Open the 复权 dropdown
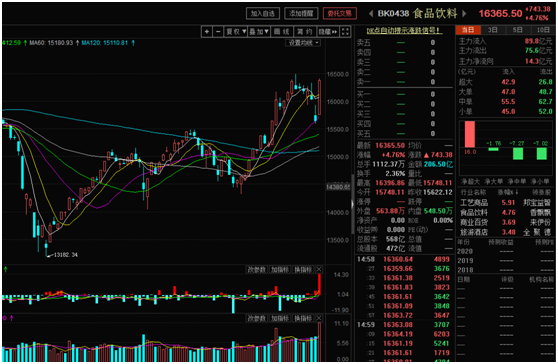This screenshot has height=364, width=558. [x=236, y=32]
